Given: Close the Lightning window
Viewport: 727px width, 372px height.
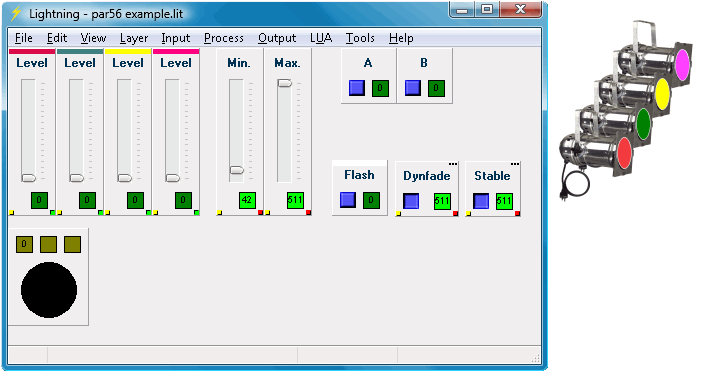Looking at the screenshot, I should (x=521, y=9).
